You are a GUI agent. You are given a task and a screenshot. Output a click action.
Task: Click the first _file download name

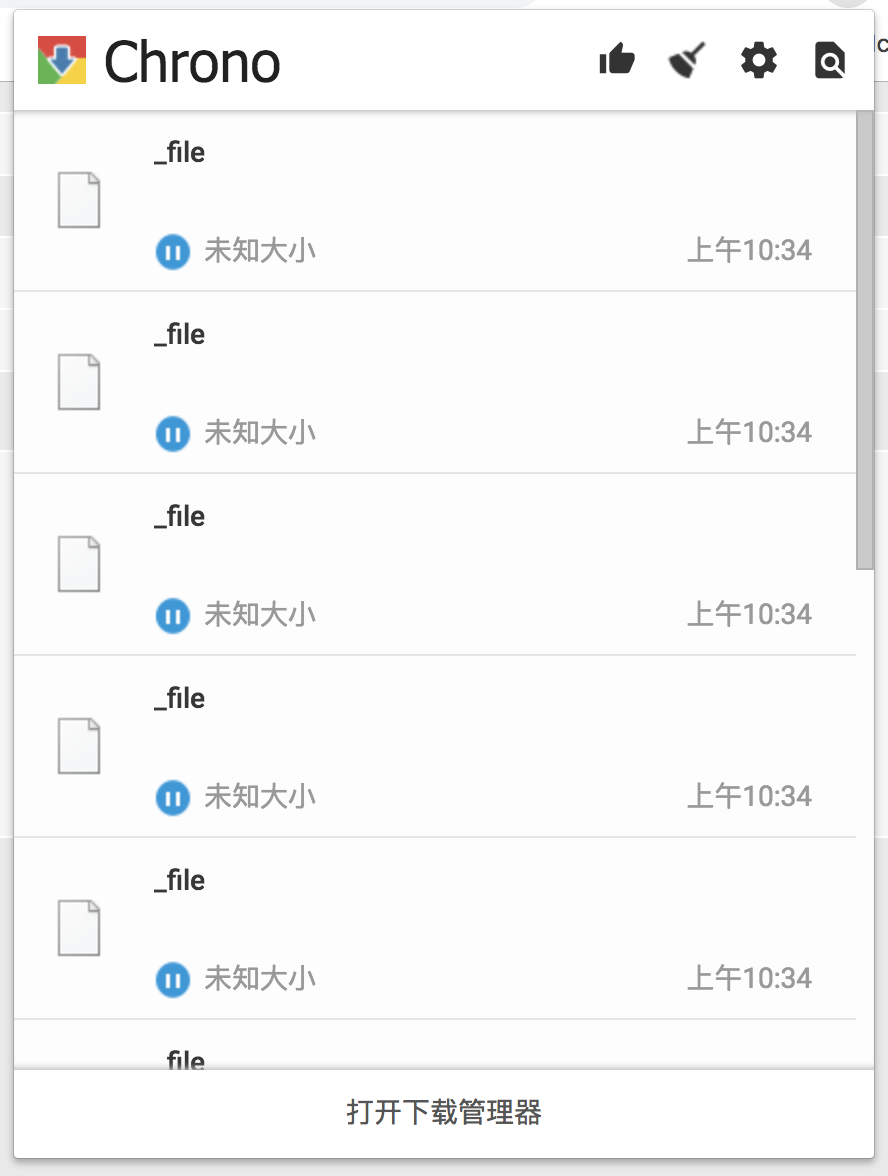click(180, 153)
